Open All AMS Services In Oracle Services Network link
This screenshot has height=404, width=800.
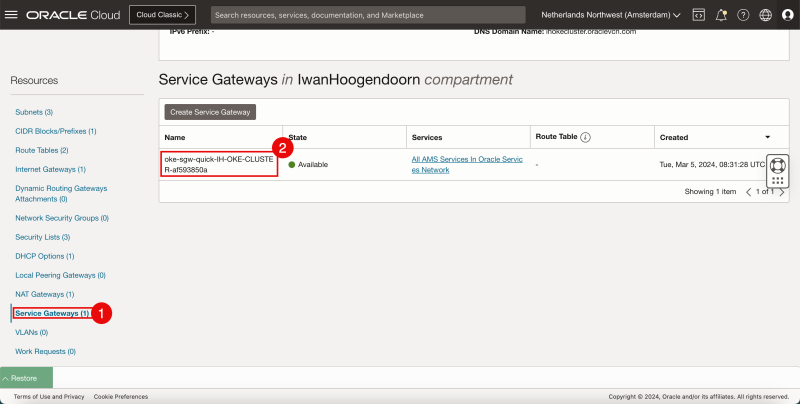(x=467, y=164)
